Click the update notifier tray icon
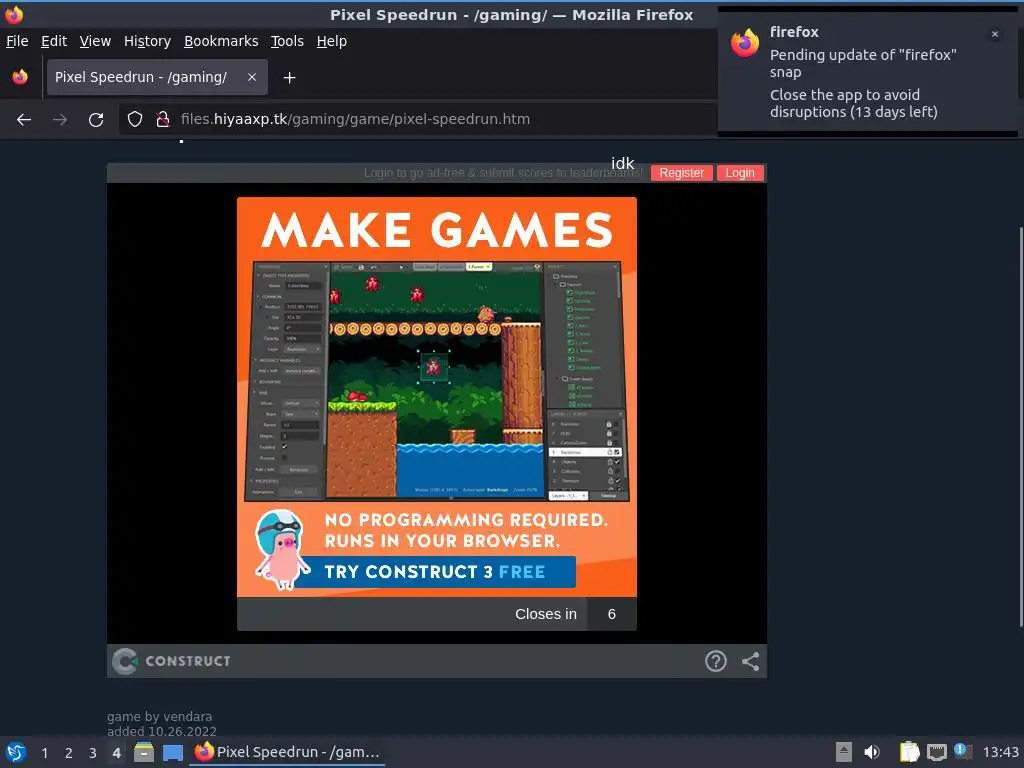1024x768 pixels. 963,751
